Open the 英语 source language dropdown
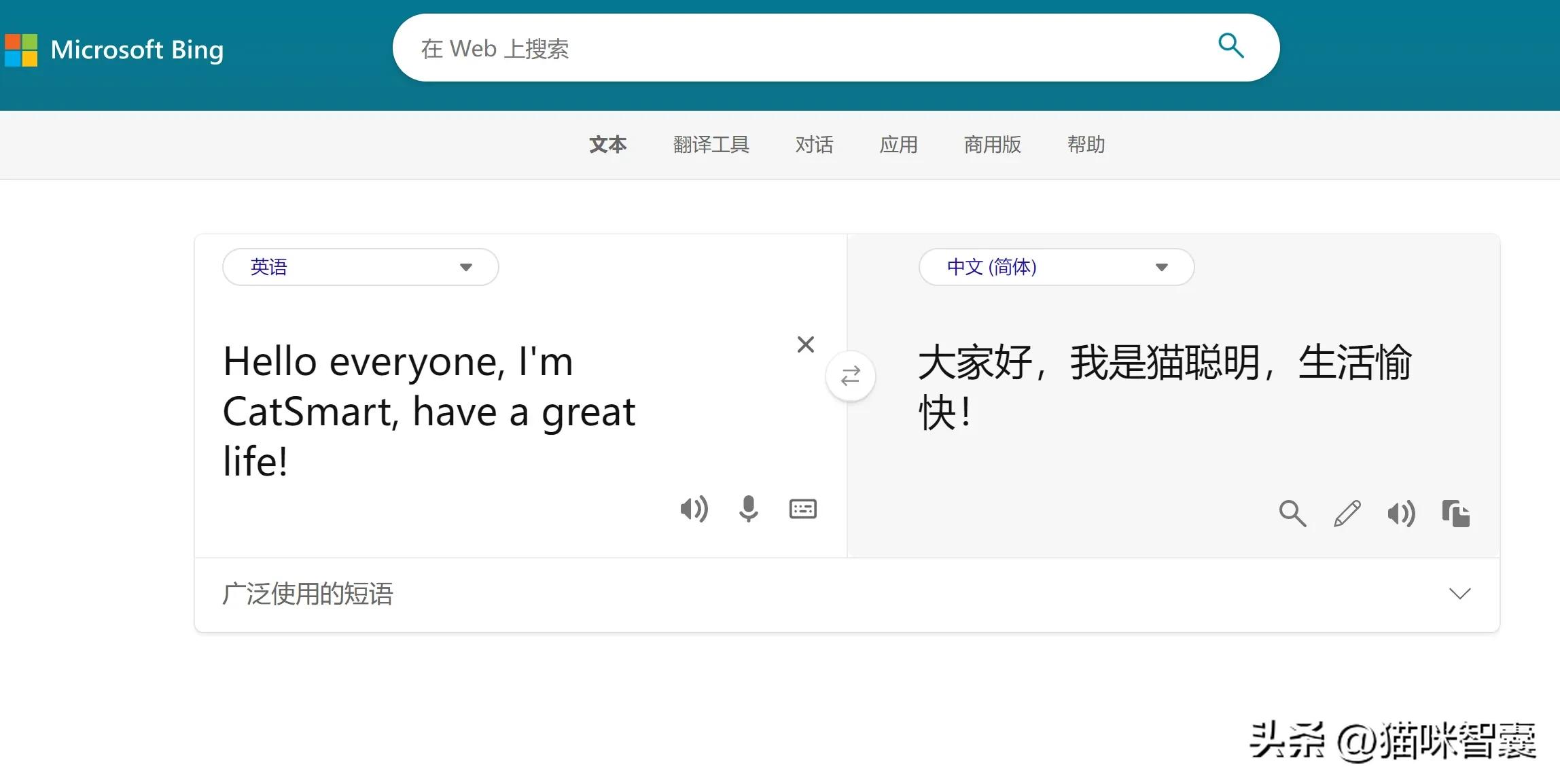Image resolution: width=1560 pixels, height=784 pixels. (x=361, y=267)
